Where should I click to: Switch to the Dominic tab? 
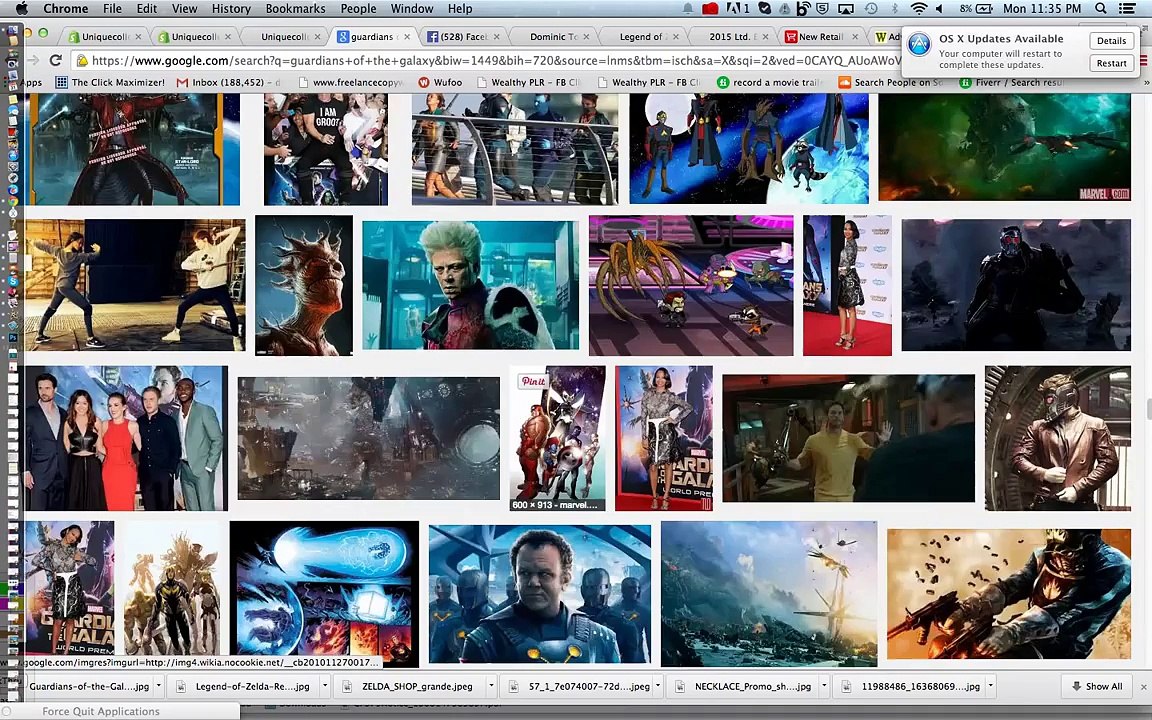[552, 37]
